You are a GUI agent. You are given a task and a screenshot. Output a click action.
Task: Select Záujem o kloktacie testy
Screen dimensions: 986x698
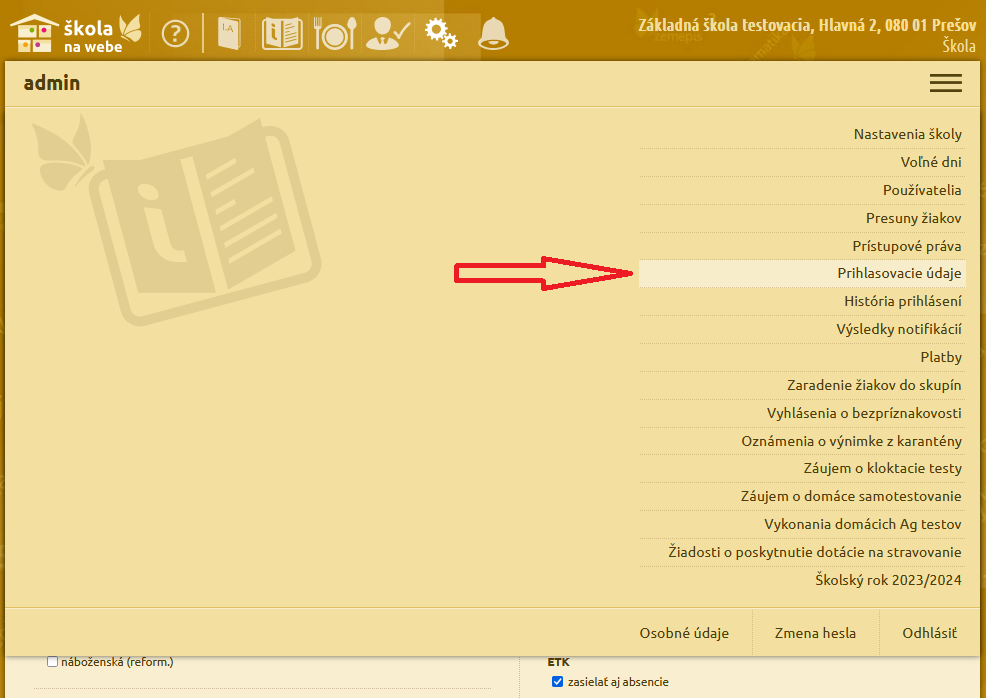coord(802,468)
